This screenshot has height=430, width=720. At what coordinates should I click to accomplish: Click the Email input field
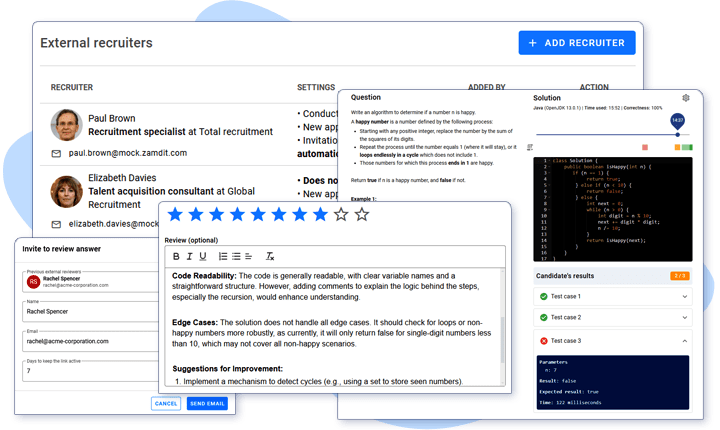click(x=90, y=341)
